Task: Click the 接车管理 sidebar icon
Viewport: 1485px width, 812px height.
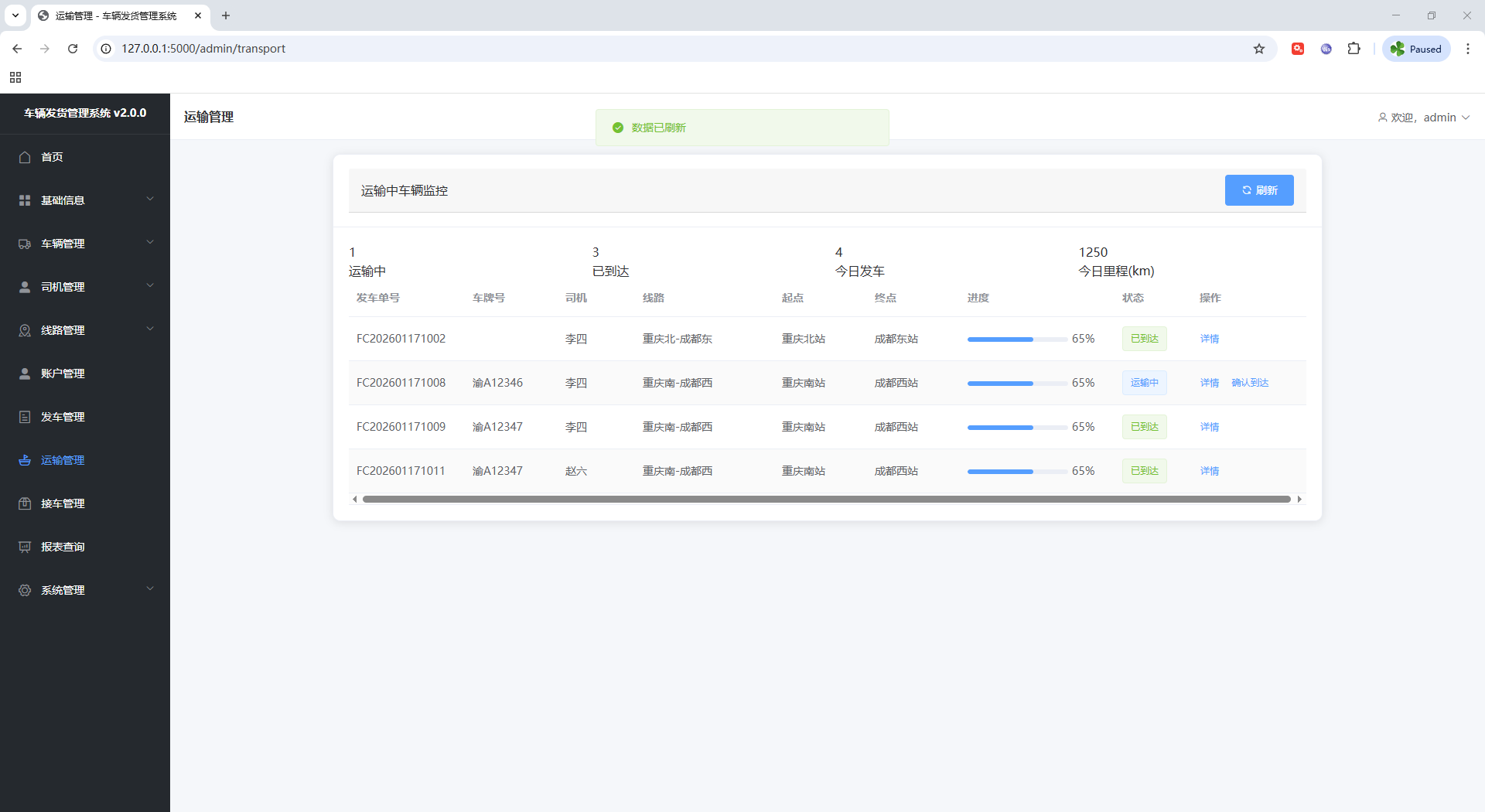Action: 25,503
